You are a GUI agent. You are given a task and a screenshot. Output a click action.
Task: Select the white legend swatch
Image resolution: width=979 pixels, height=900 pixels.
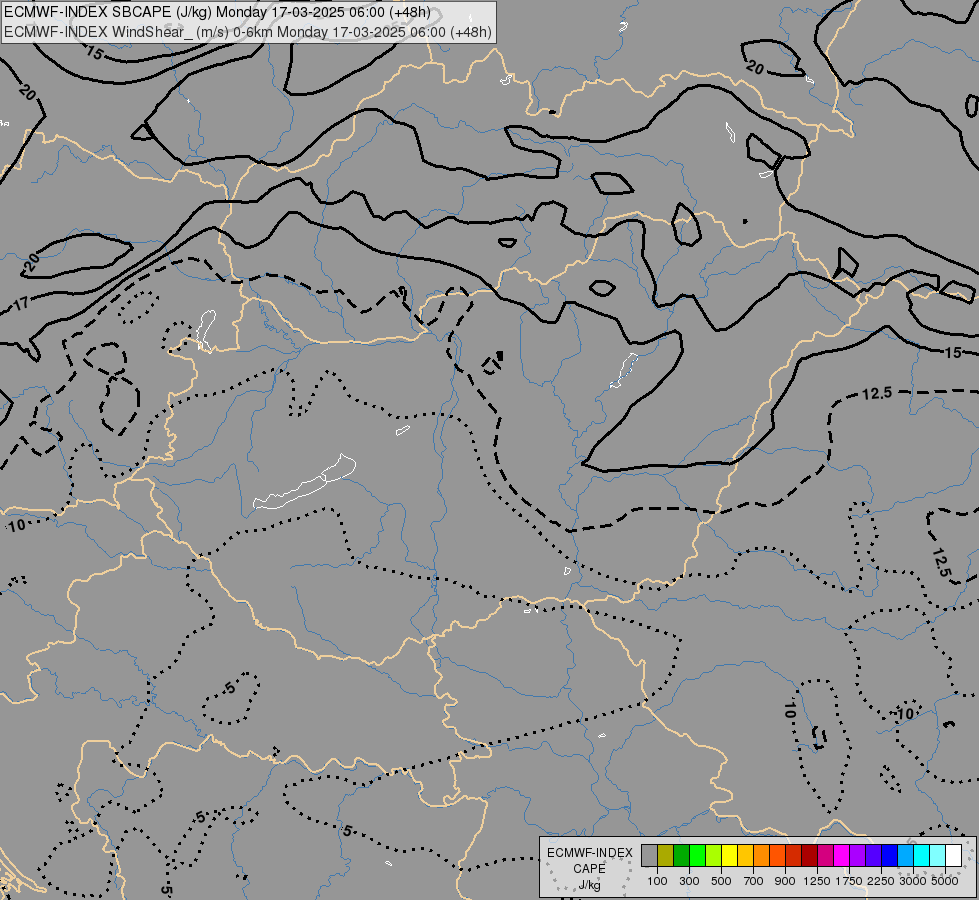(x=953, y=856)
